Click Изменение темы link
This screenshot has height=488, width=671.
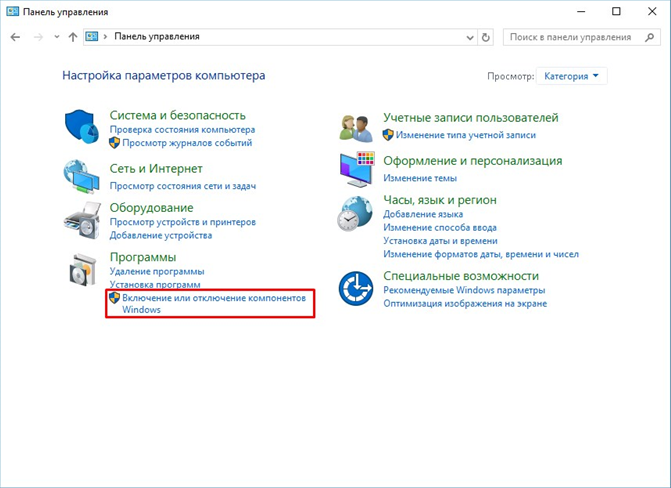[420, 178]
